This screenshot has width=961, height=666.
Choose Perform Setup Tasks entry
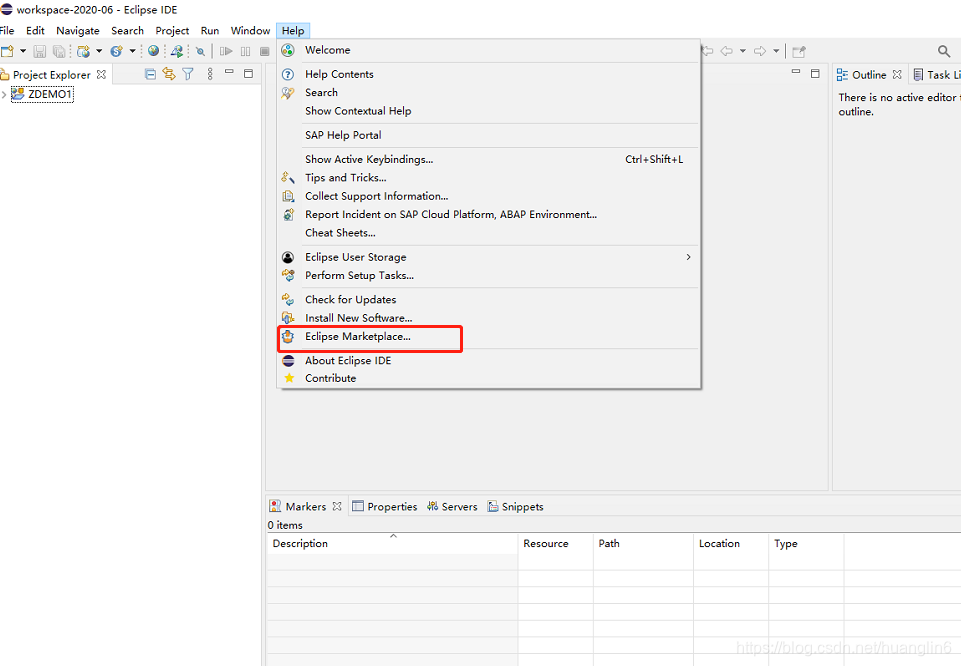click(488, 276)
